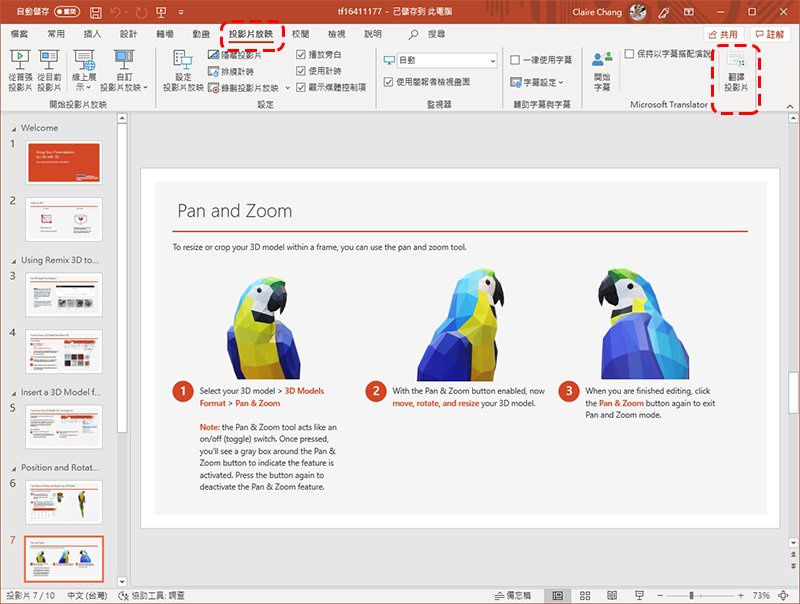This screenshot has height=604, width=800.
Task: Open the Slide Show (投影片放映) tab
Action: (251, 34)
